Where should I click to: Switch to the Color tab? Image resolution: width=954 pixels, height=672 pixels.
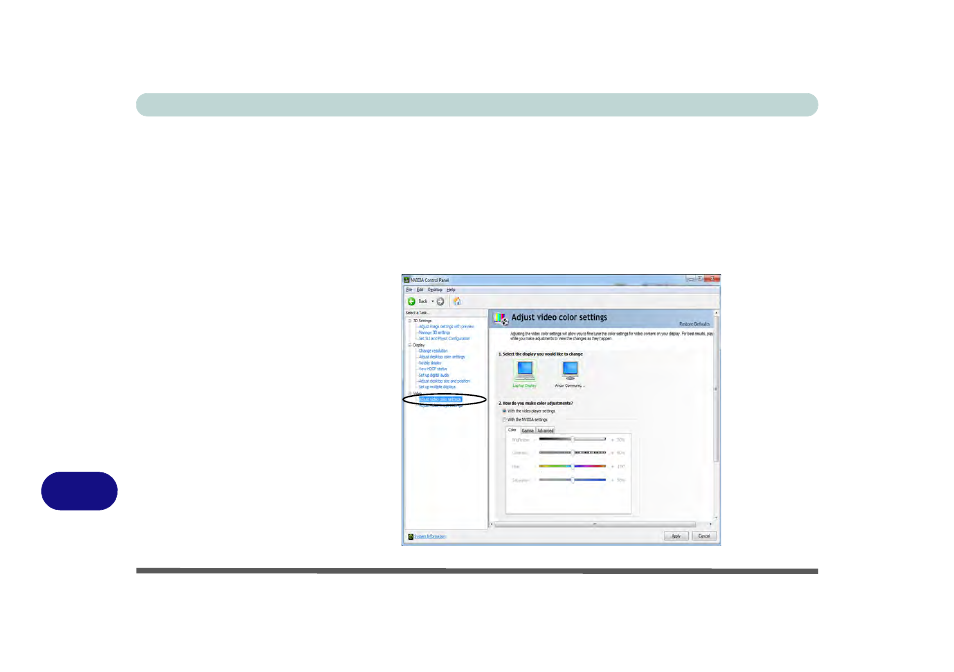512,430
